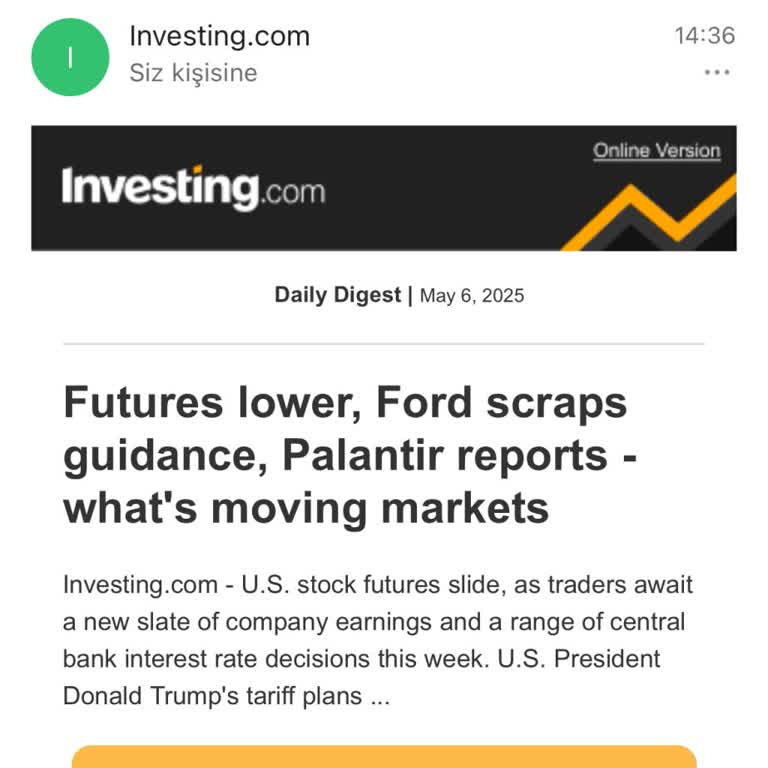Image resolution: width=768 pixels, height=768 pixels.
Task: Open the three-dot more options menu
Action: (x=717, y=72)
